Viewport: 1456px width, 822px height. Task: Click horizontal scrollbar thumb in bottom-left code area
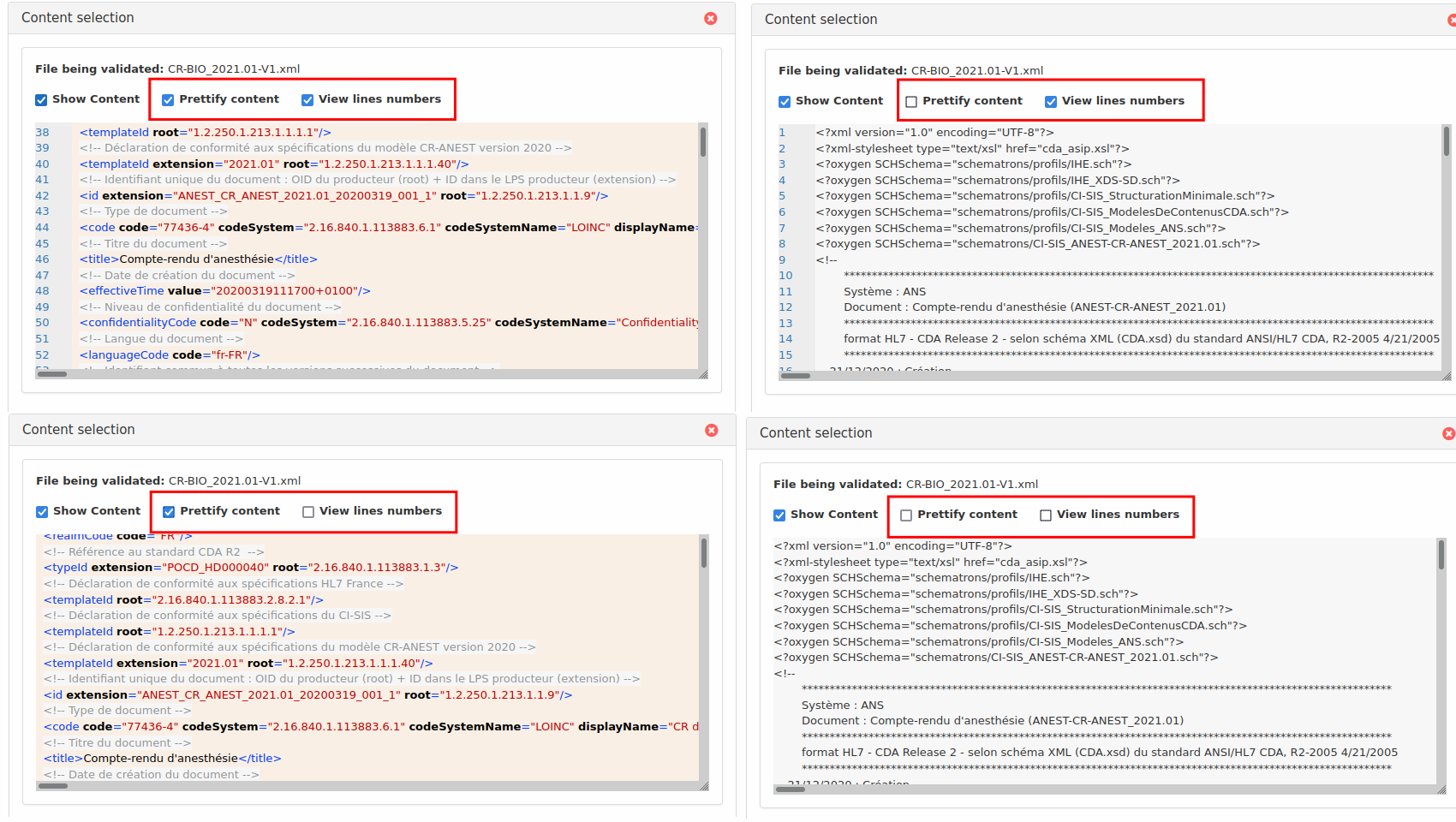53,786
